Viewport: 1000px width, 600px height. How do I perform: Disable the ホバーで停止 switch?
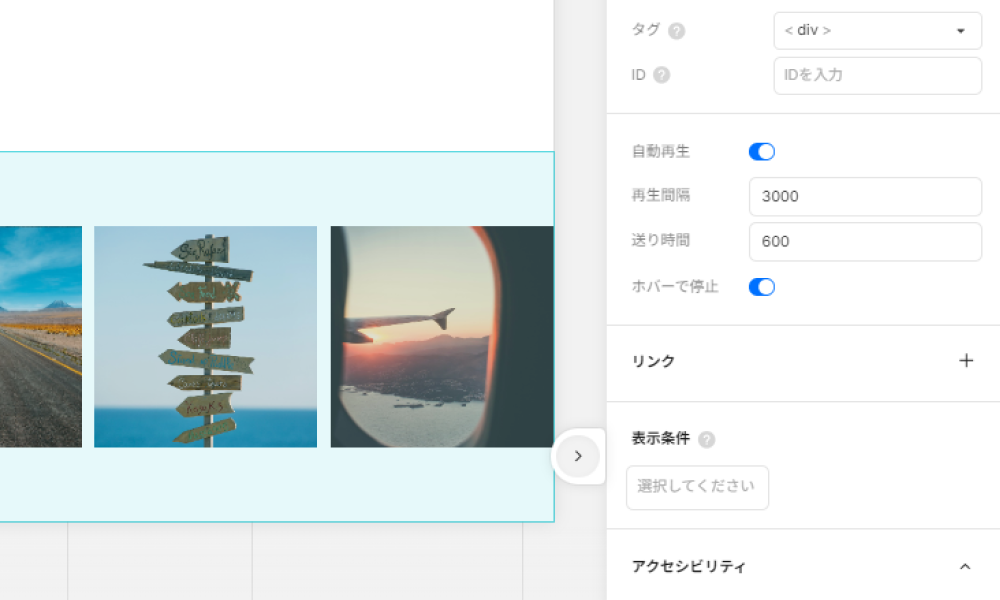[762, 287]
